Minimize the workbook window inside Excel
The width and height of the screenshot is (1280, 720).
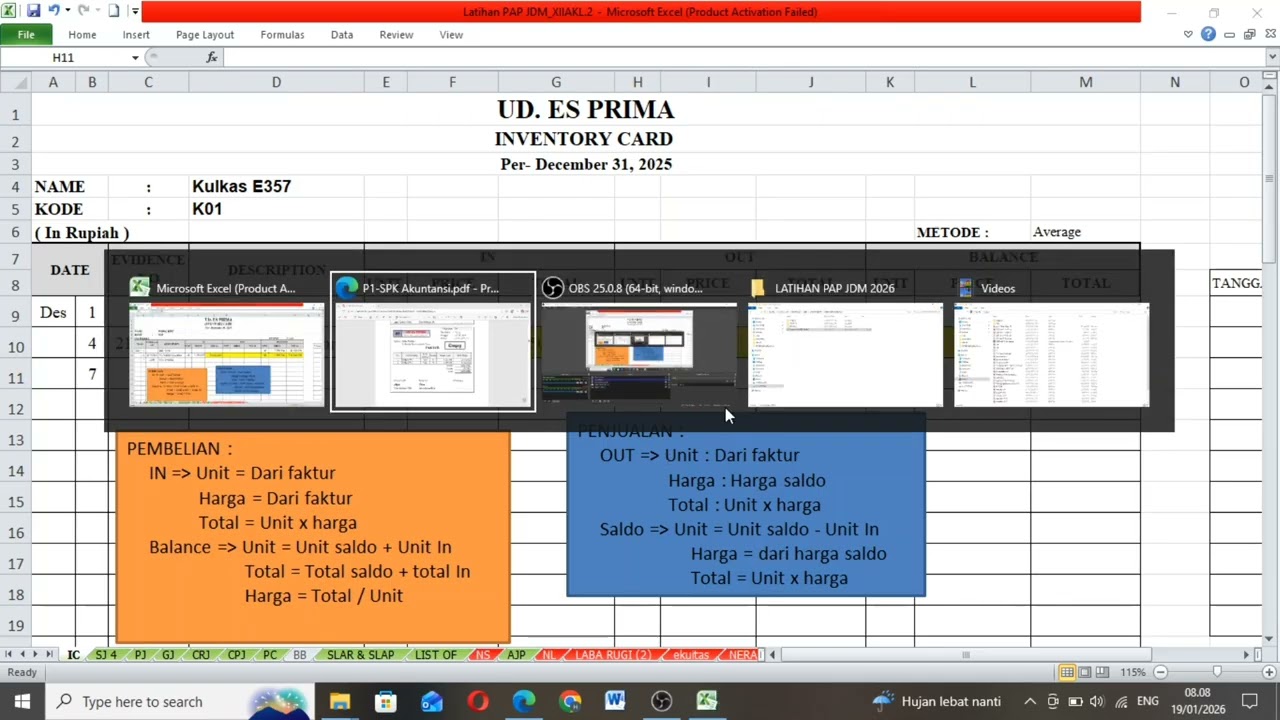coord(1229,34)
